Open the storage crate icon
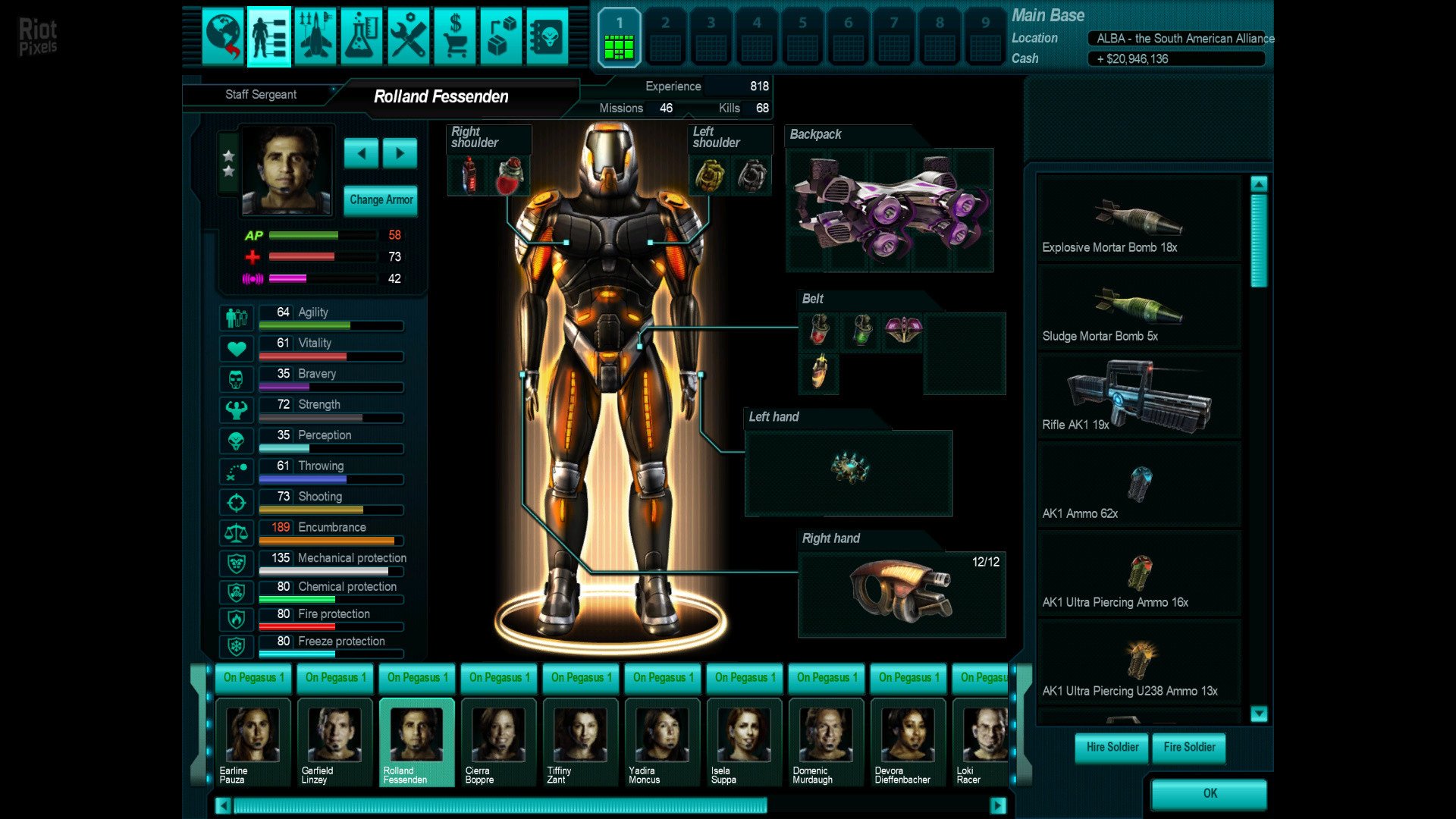 502,36
